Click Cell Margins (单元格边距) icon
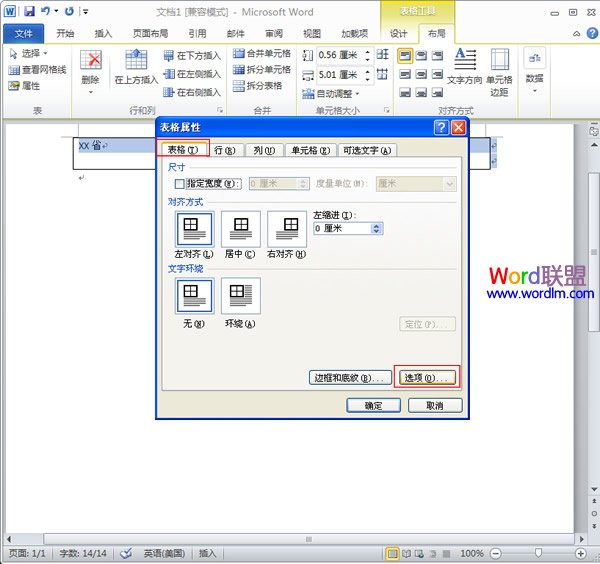Screen dimensions: 600x564 (499, 72)
